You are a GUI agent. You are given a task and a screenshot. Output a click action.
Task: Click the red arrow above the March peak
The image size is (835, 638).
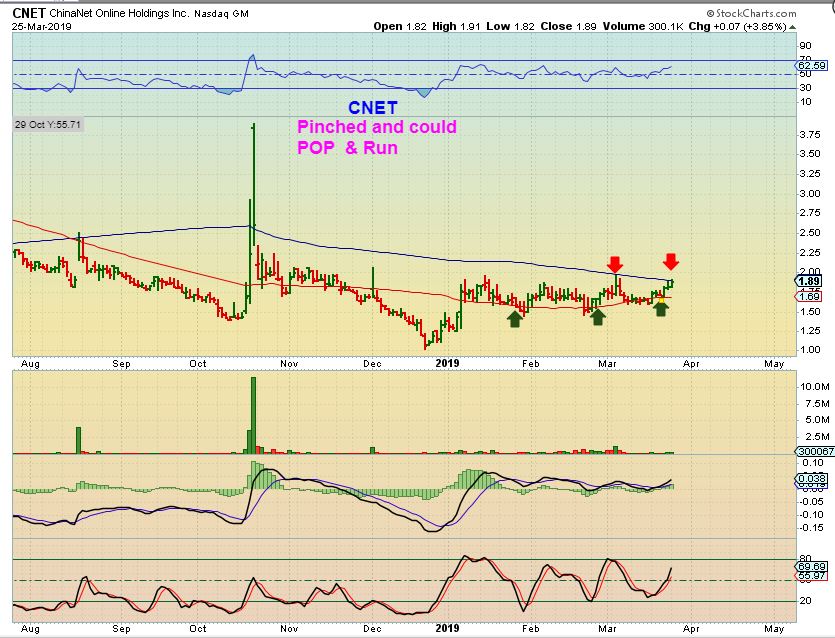click(x=615, y=264)
